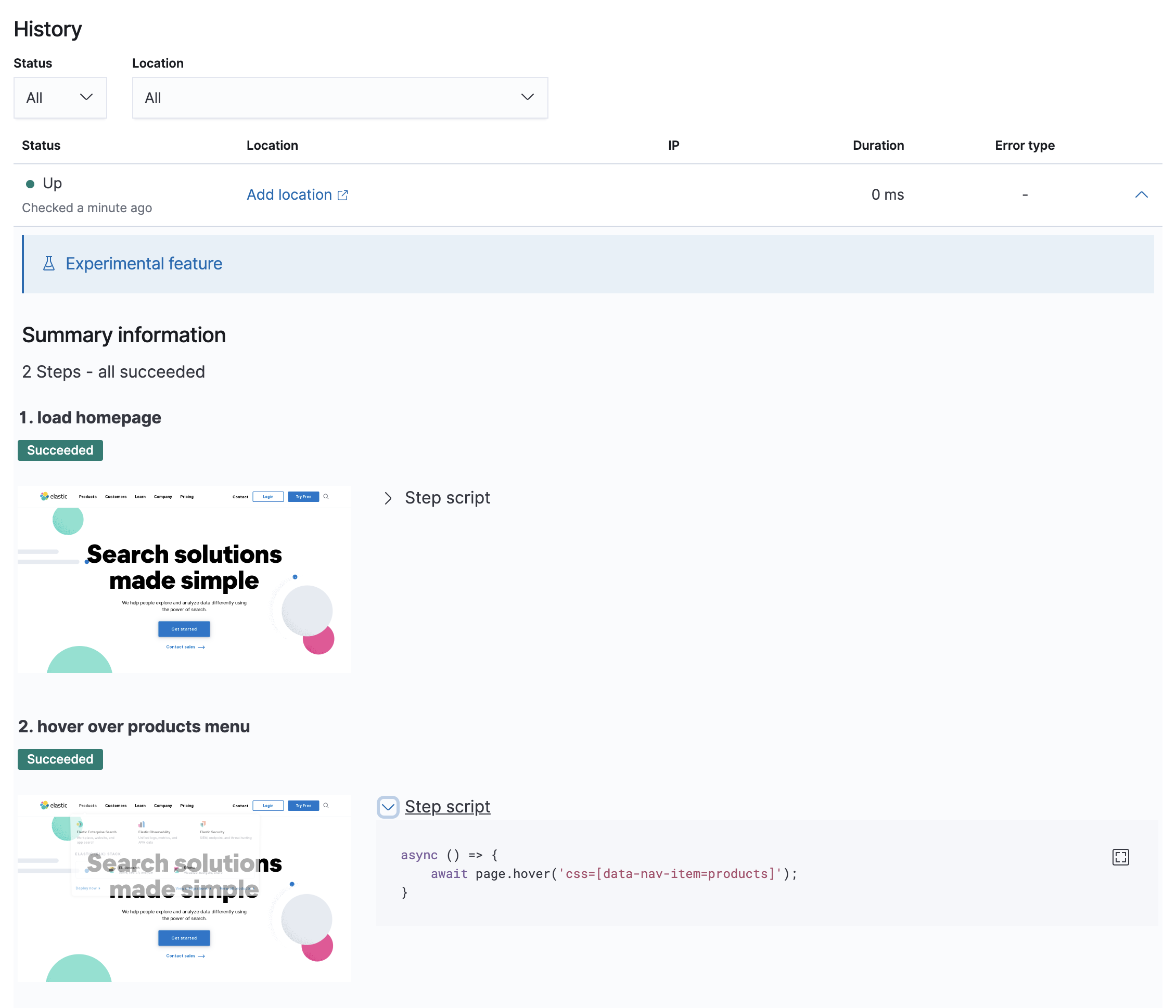Collapse the Up monitor history row
The width and height of the screenshot is (1176, 1008).
(1143, 195)
